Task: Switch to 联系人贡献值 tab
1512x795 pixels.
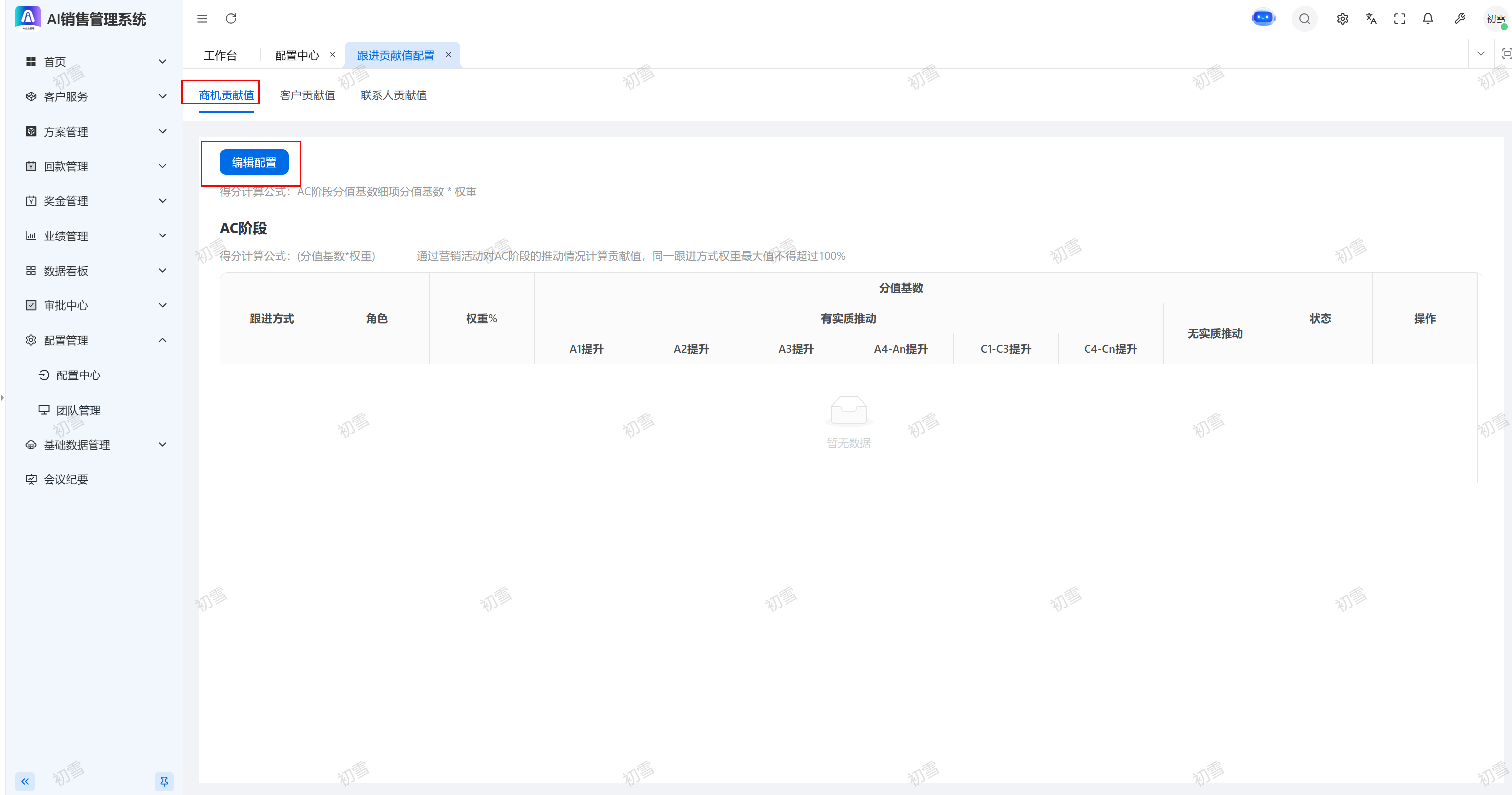Action: (393, 95)
